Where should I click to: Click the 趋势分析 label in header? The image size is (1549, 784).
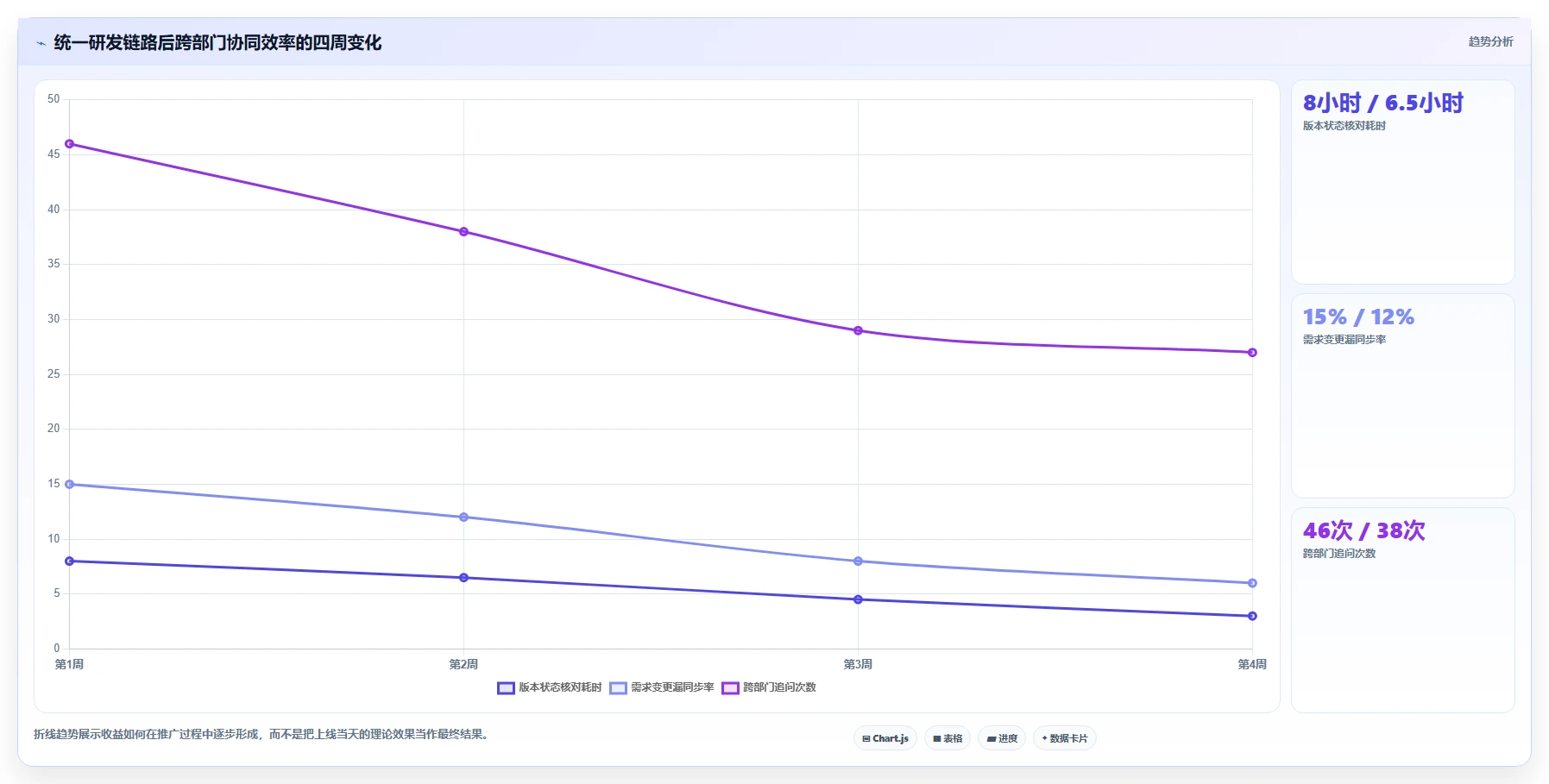click(x=1490, y=41)
